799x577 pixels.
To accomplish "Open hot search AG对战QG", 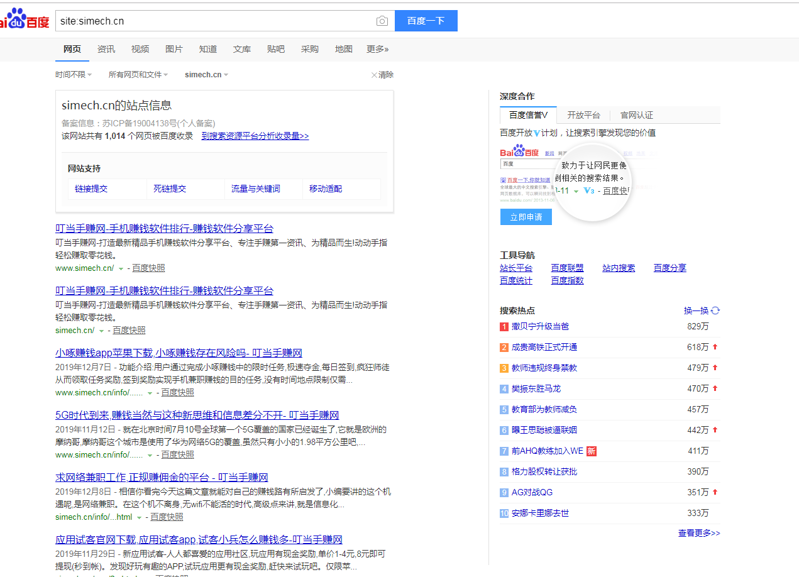I will tap(532, 492).
